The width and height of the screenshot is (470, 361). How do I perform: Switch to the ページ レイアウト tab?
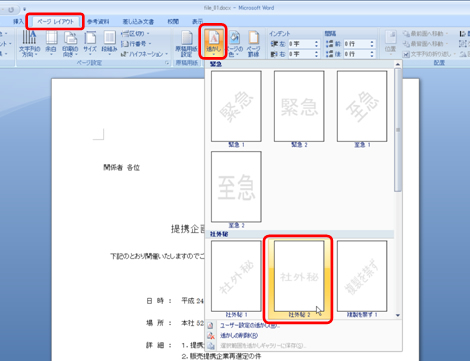(55, 21)
